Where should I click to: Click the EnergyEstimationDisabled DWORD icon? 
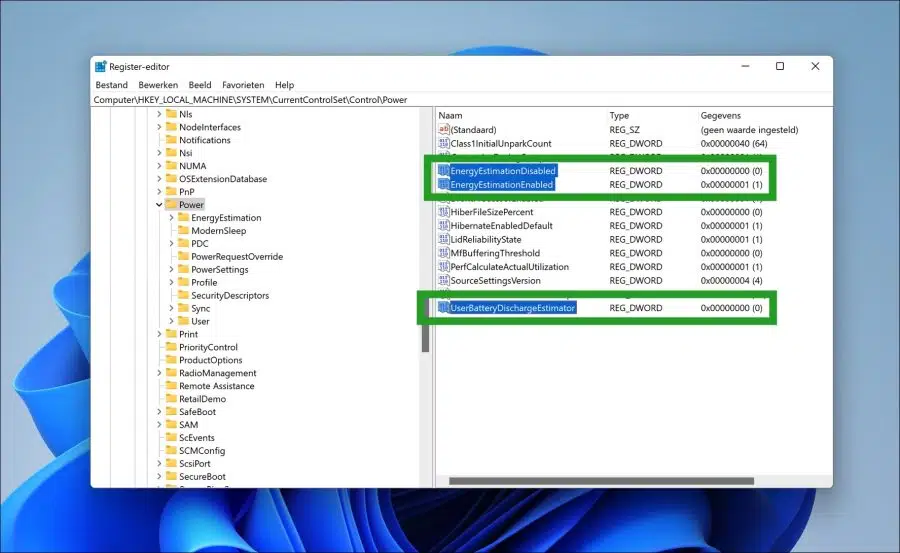click(444, 171)
